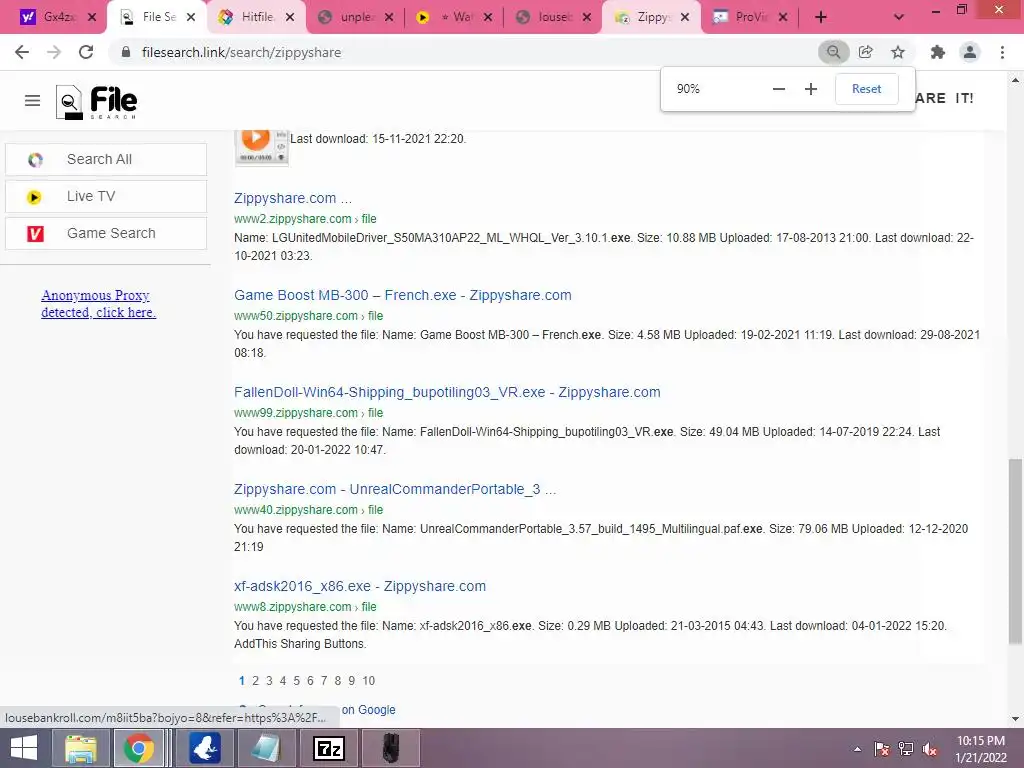Image resolution: width=1024 pixels, height=768 pixels.
Task: Reload the current page
Action: point(86,52)
